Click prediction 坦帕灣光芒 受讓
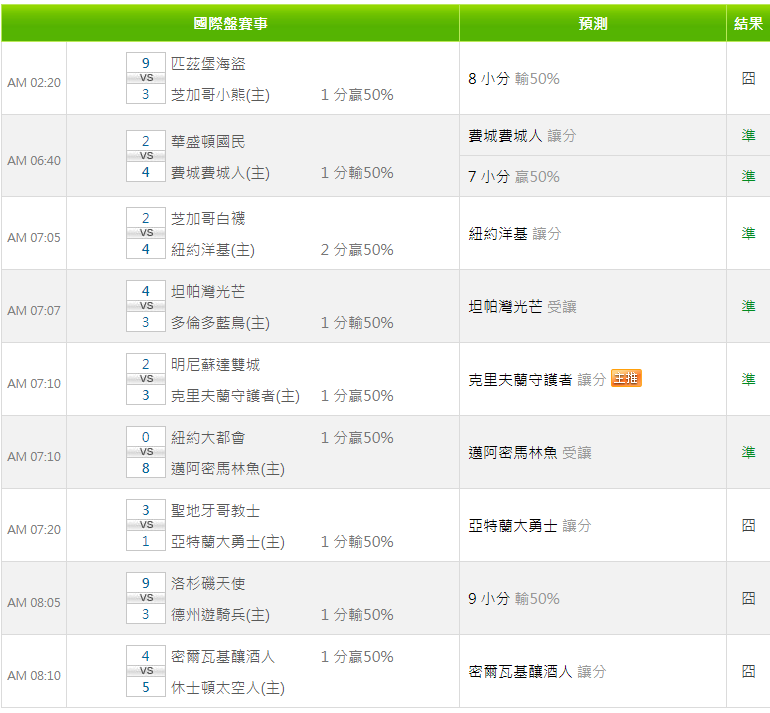This screenshot has height=713, width=770. [x=522, y=307]
